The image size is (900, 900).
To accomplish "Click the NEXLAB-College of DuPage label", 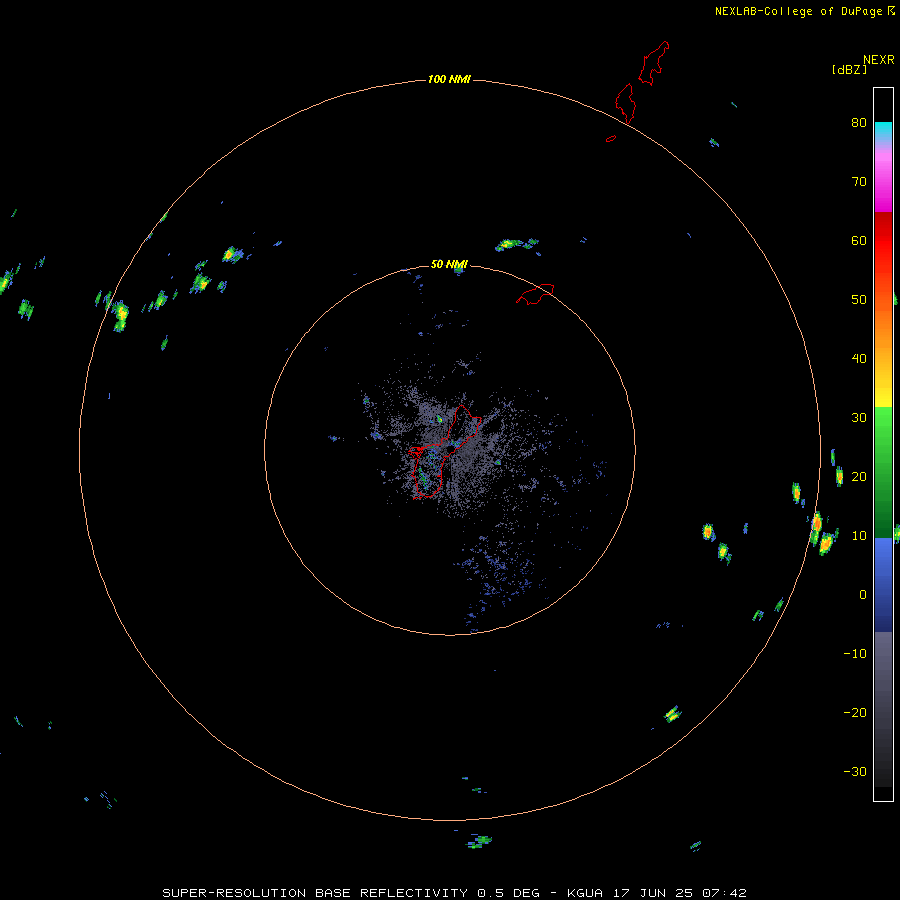I will click(798, 11).
